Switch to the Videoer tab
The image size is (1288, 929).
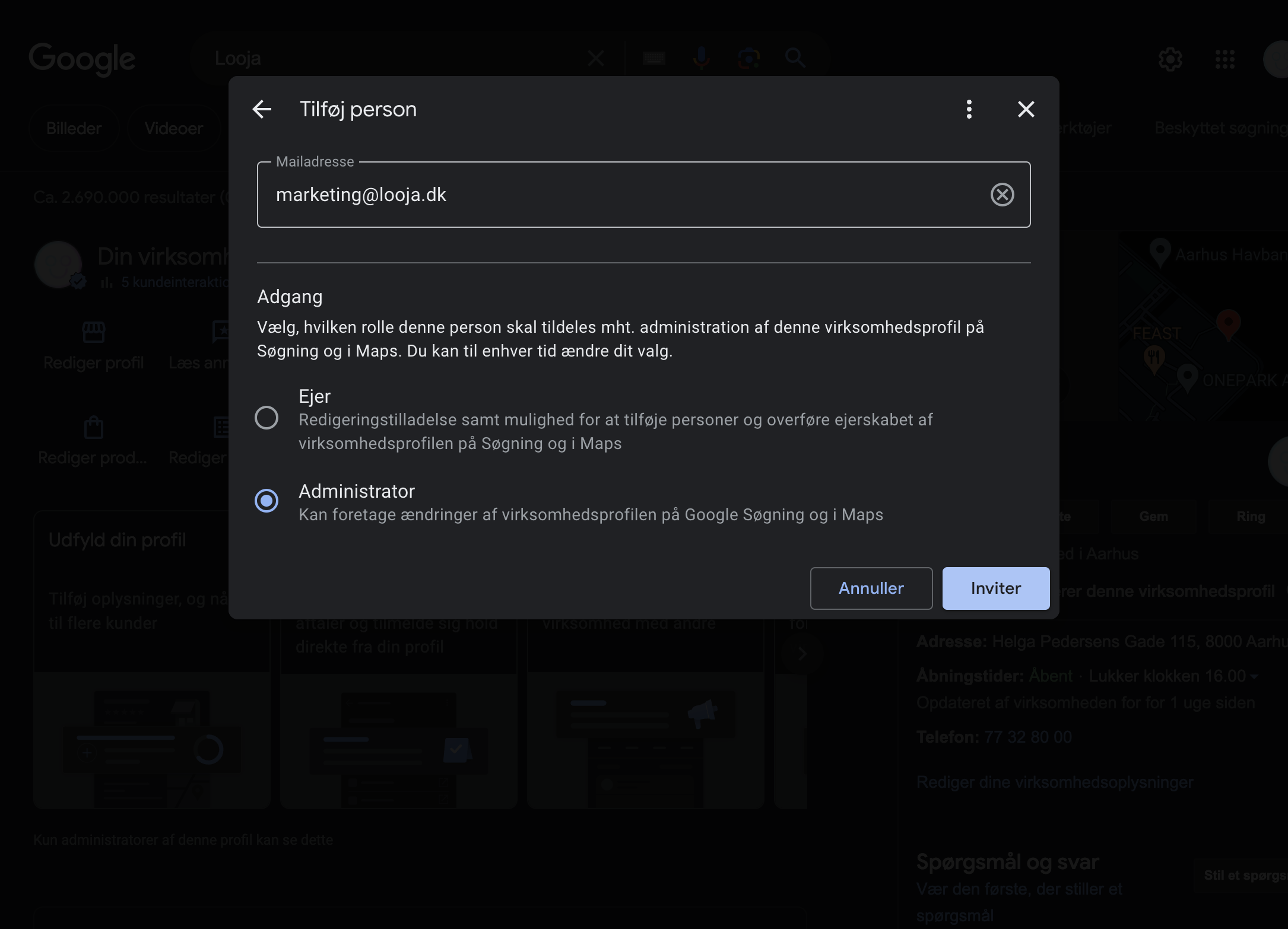click(173, 128)
